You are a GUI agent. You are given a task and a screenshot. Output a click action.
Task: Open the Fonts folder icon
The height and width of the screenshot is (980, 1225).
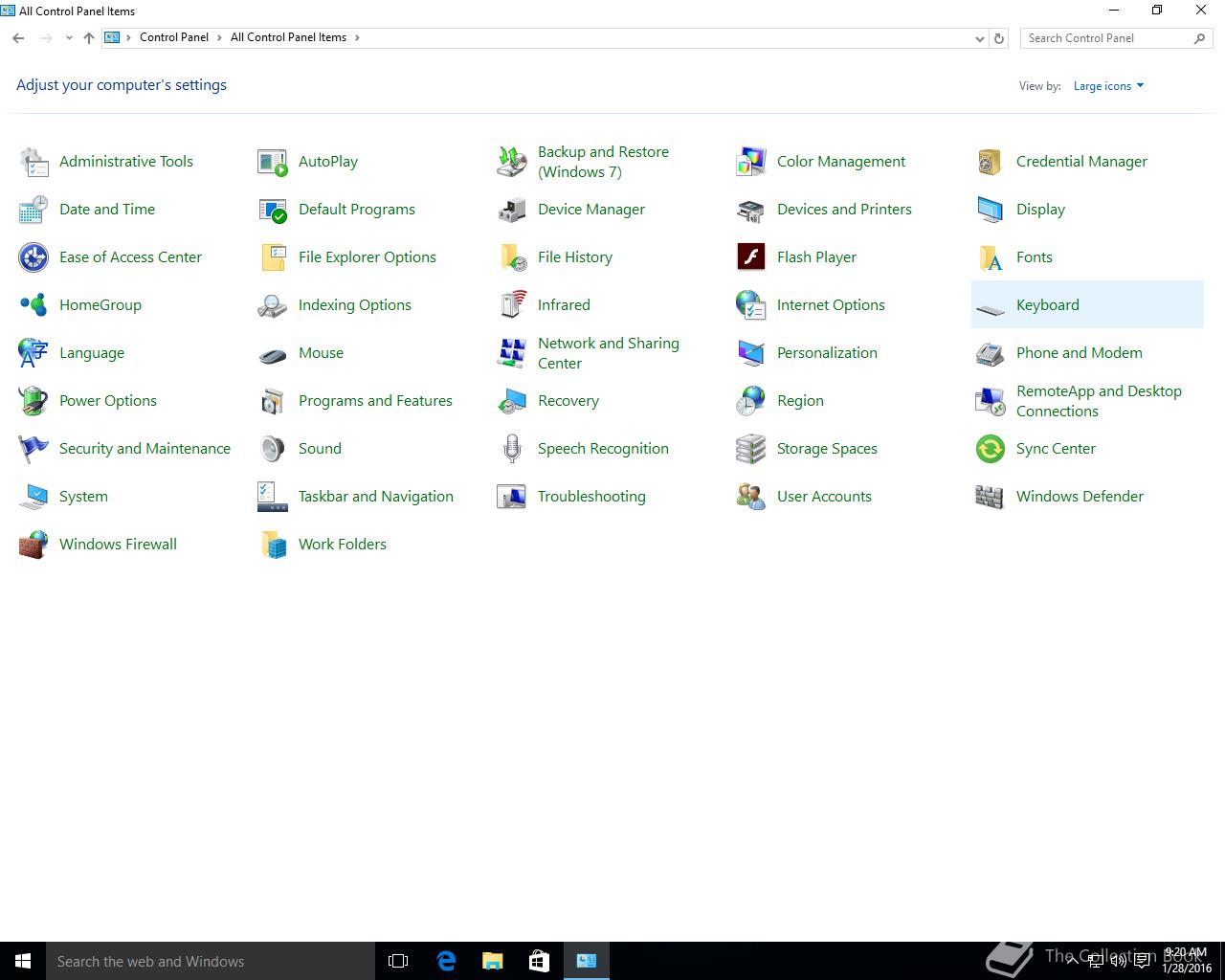pos(991,257)
